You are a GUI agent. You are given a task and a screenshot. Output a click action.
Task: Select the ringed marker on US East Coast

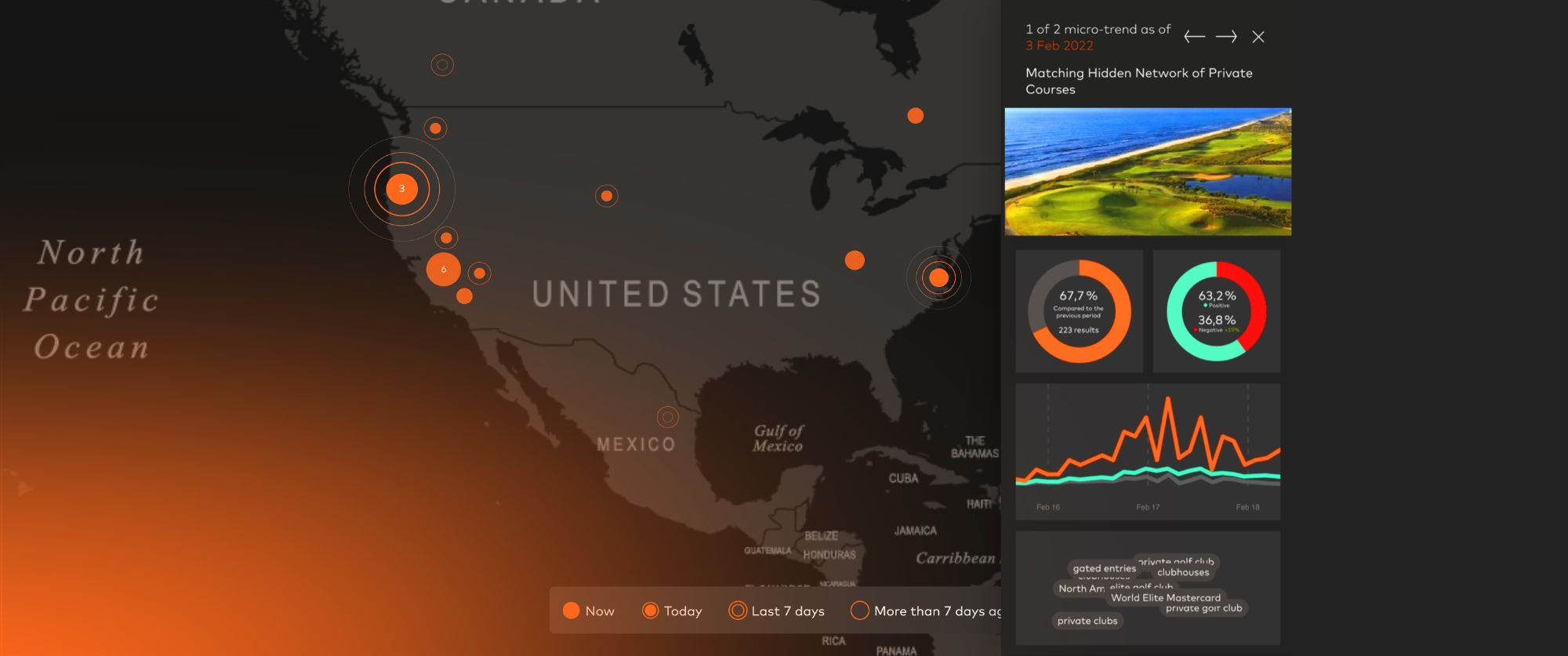[x=938, y=277]
